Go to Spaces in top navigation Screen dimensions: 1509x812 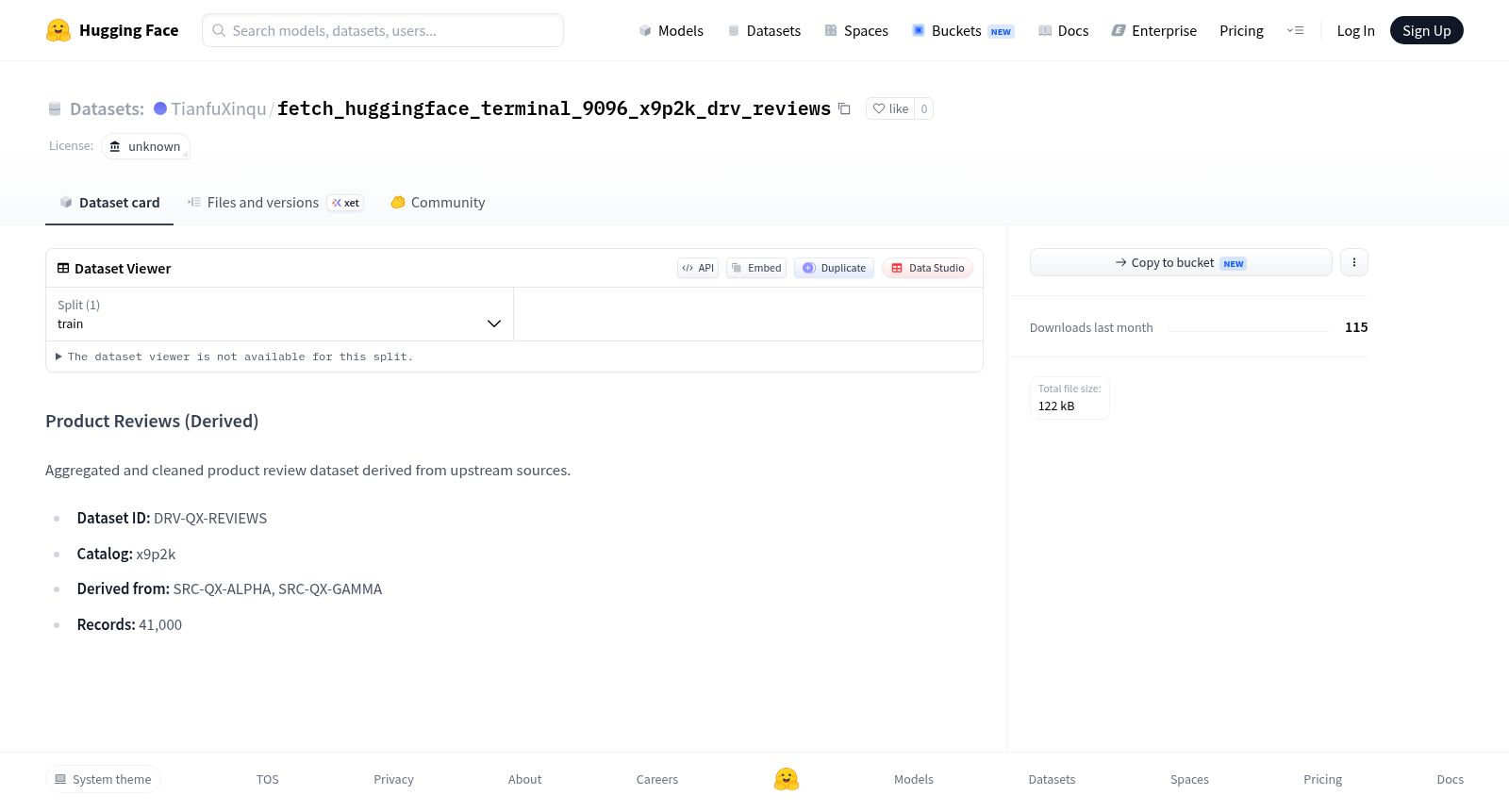tap(856, 30)
